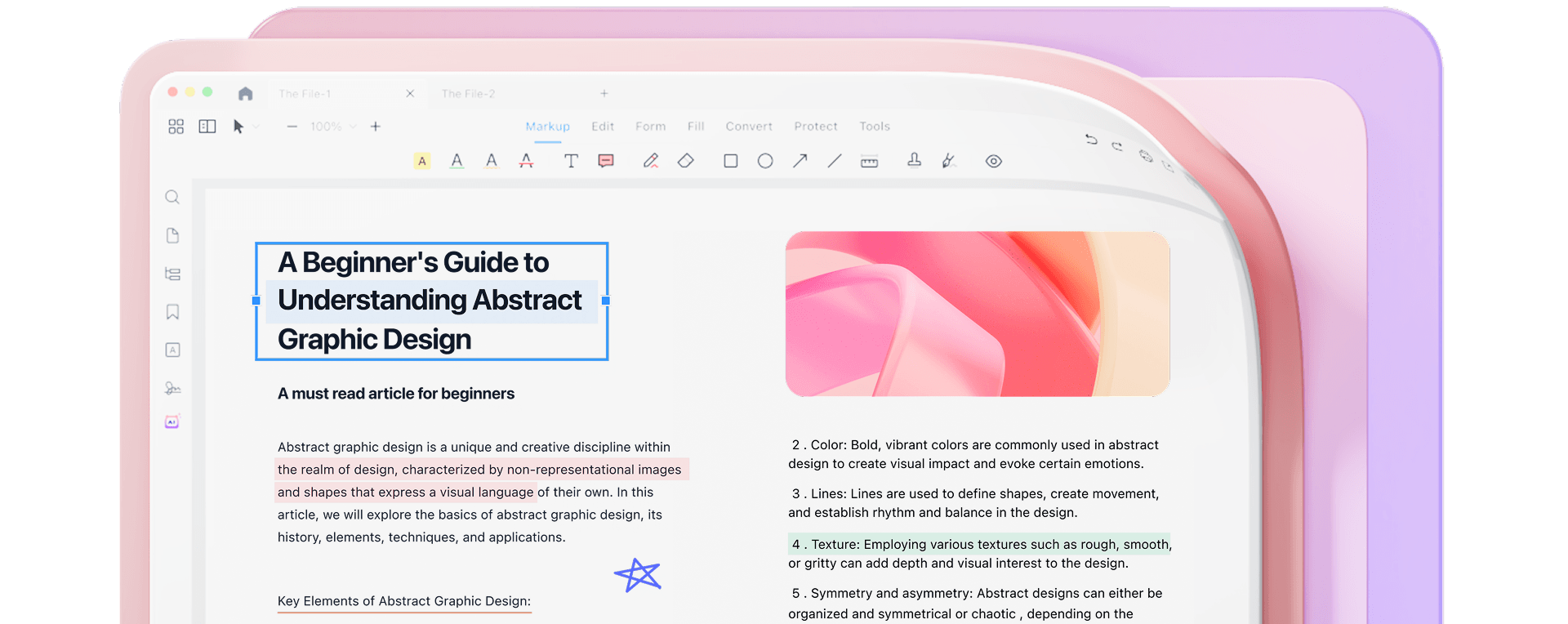The image size is (1568, 624).
Task: Open the thumbnail grid view
Action: 176,127
